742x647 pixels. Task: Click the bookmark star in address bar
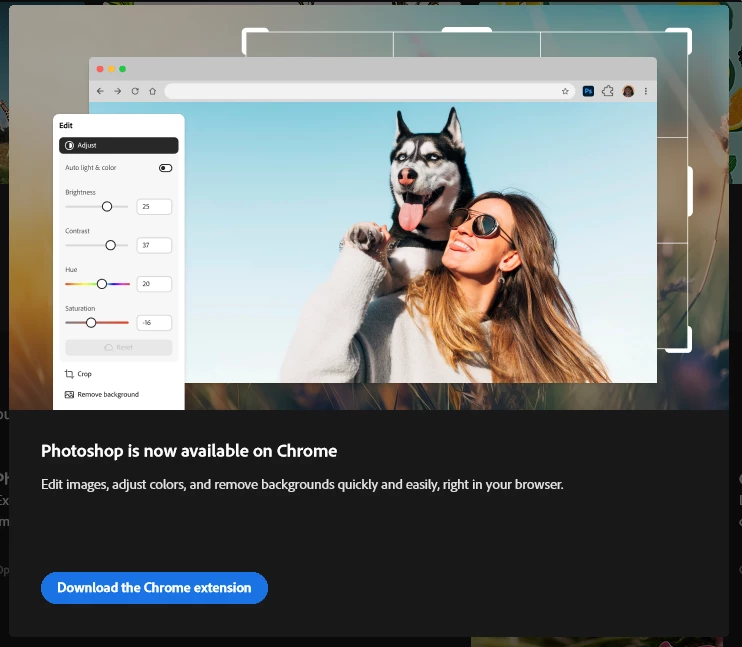coord(565,91)
